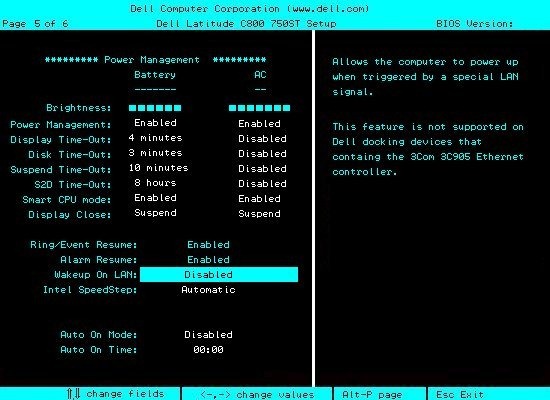Viewport: 550px width, 400px height.
Task: Select Battery Suspend Time-Out 10 minutes value
Action: point(158,168)
